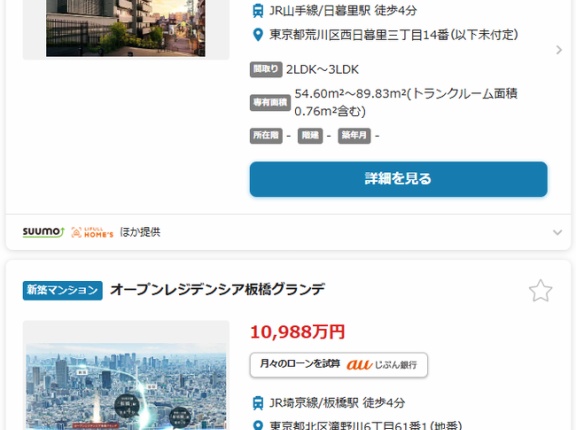Click the map pin beside 北区滝野川 address
Image resolution: width=576 pixels, height=430 pixels.
pyautogui.click(x=258, y=426)
